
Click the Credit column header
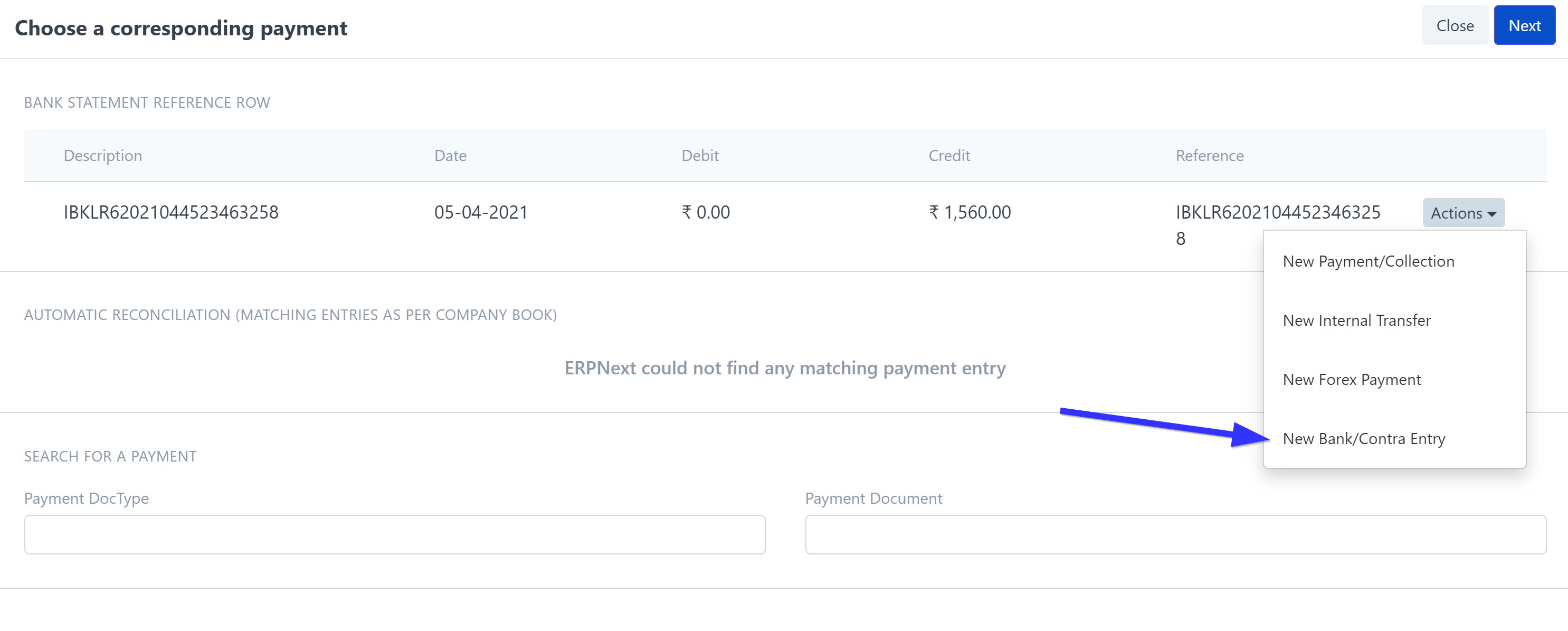click(949, 155)
